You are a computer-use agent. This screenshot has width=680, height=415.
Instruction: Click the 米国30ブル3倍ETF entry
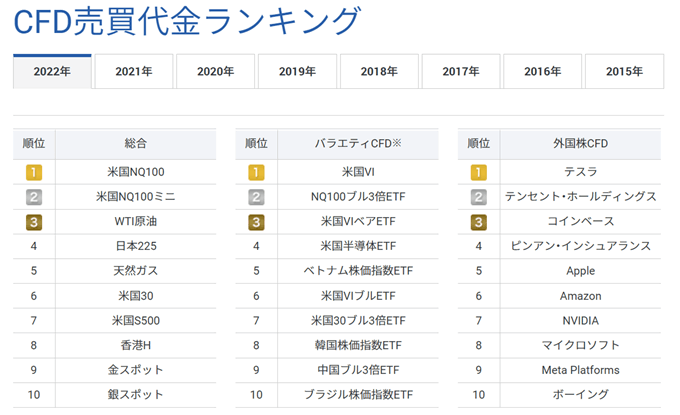point(358,321)
